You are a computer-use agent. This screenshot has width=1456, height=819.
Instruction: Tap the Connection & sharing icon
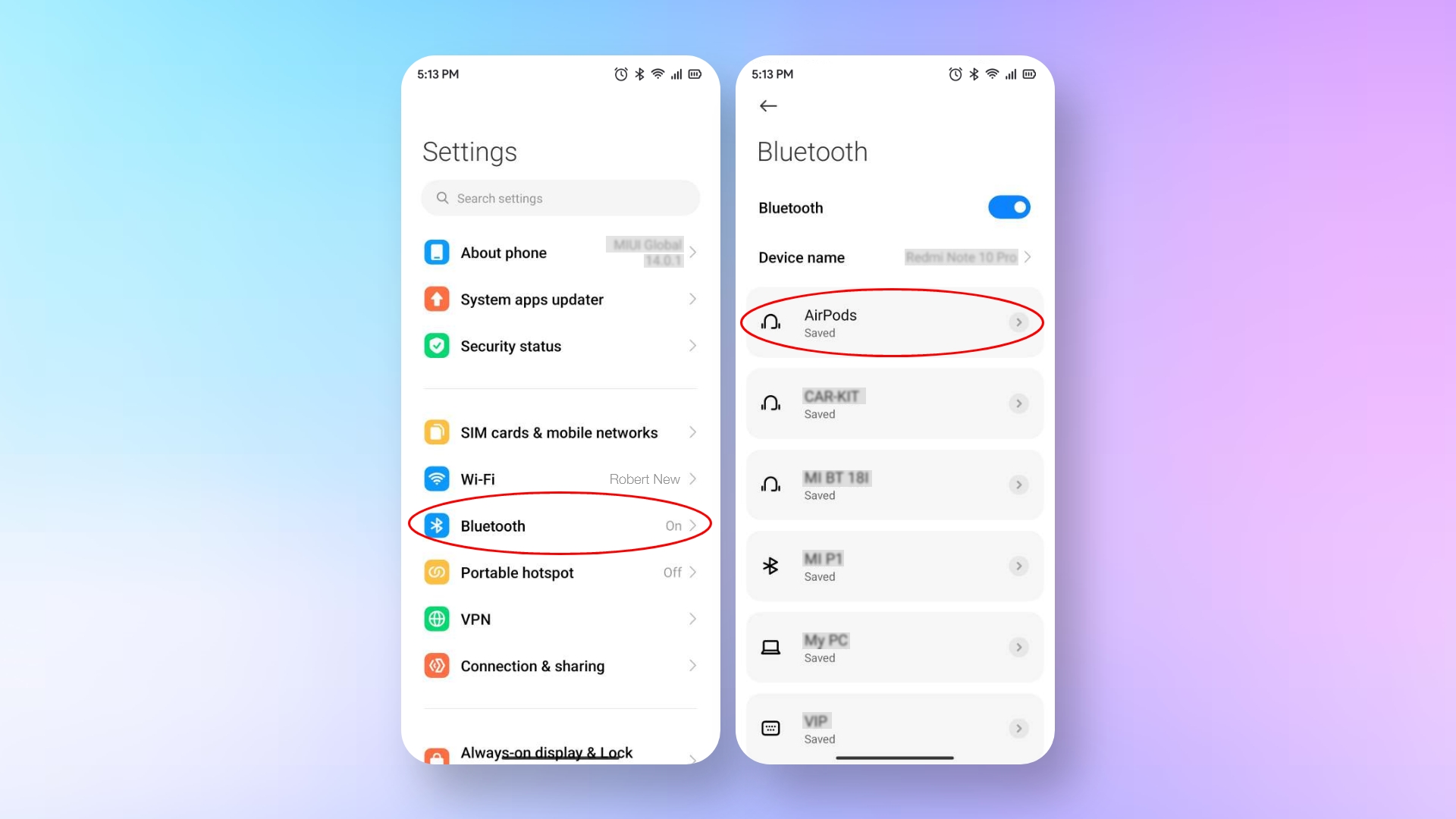(436, 665)
